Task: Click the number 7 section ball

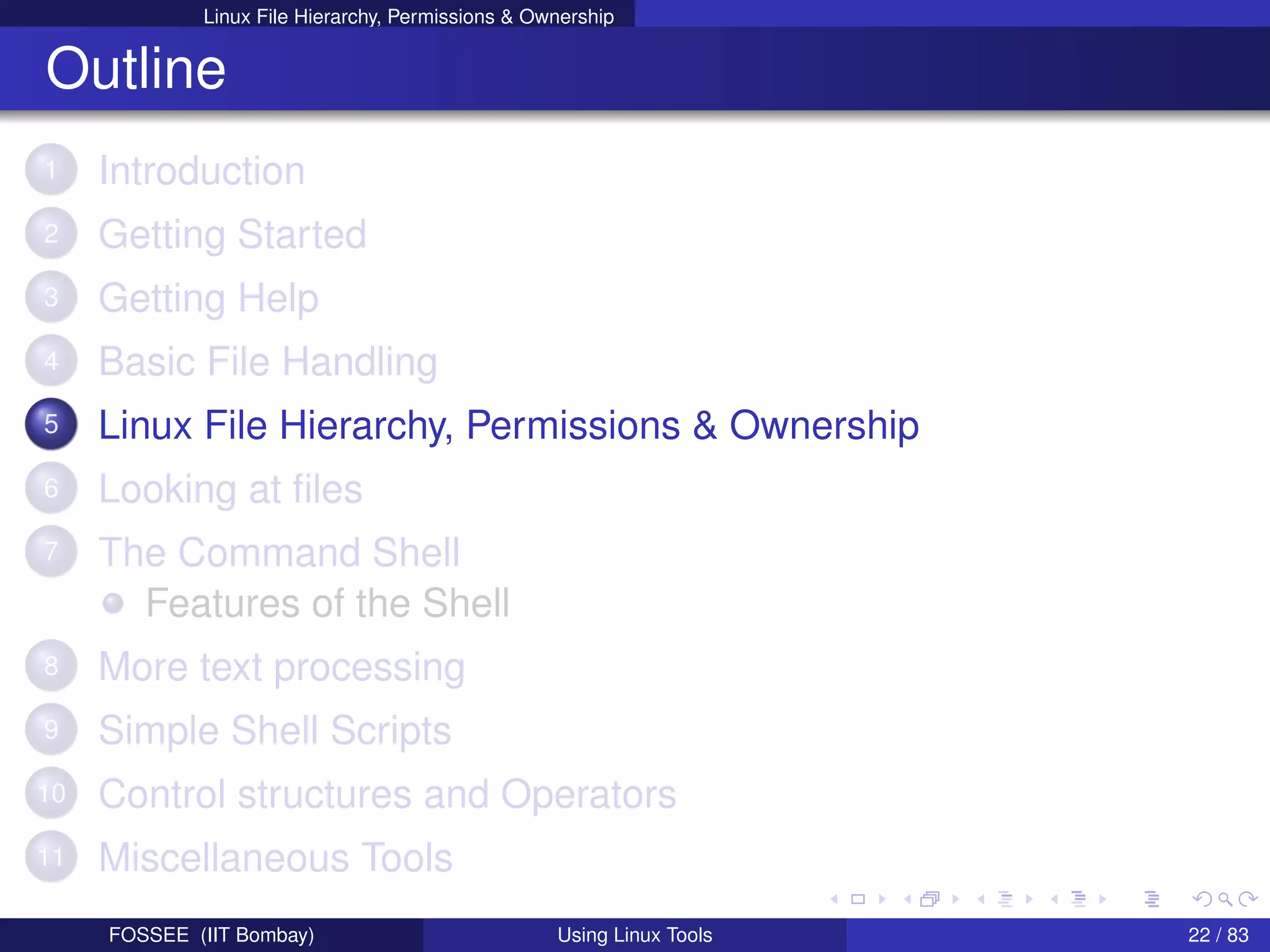Action: point(51,552)
